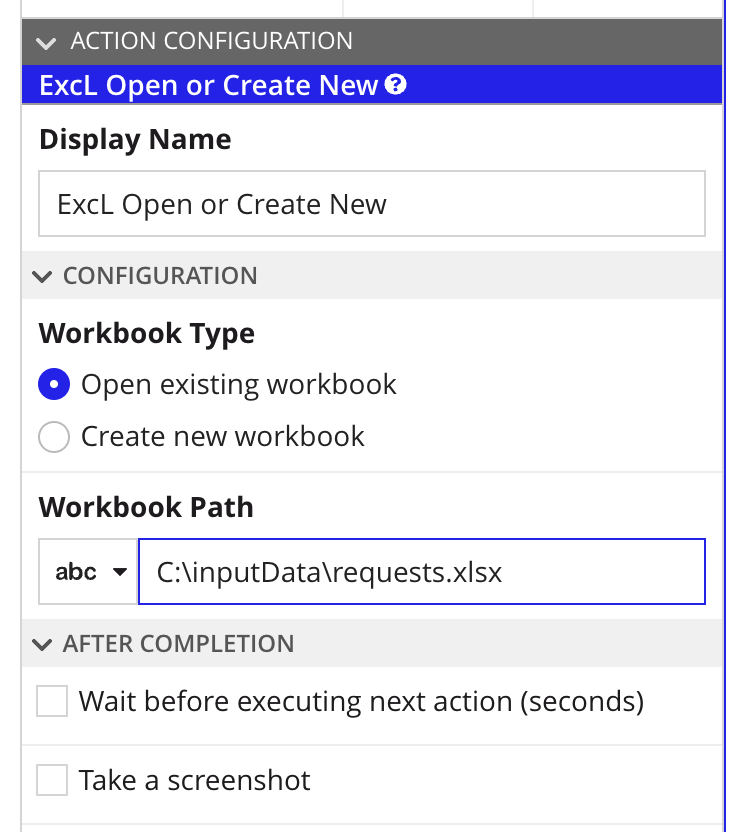Viewport: 746px width, 832px height.
Task: Collapse the AFTER COMPLETION section chevron
Action: point(42,644)
